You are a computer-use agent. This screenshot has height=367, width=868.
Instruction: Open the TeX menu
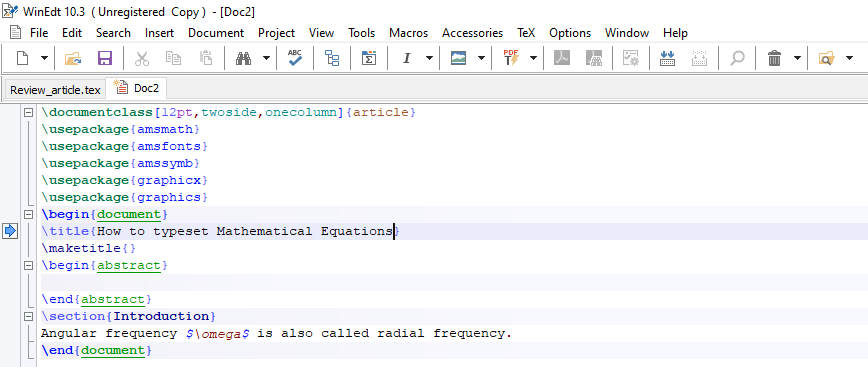(526, 33)
